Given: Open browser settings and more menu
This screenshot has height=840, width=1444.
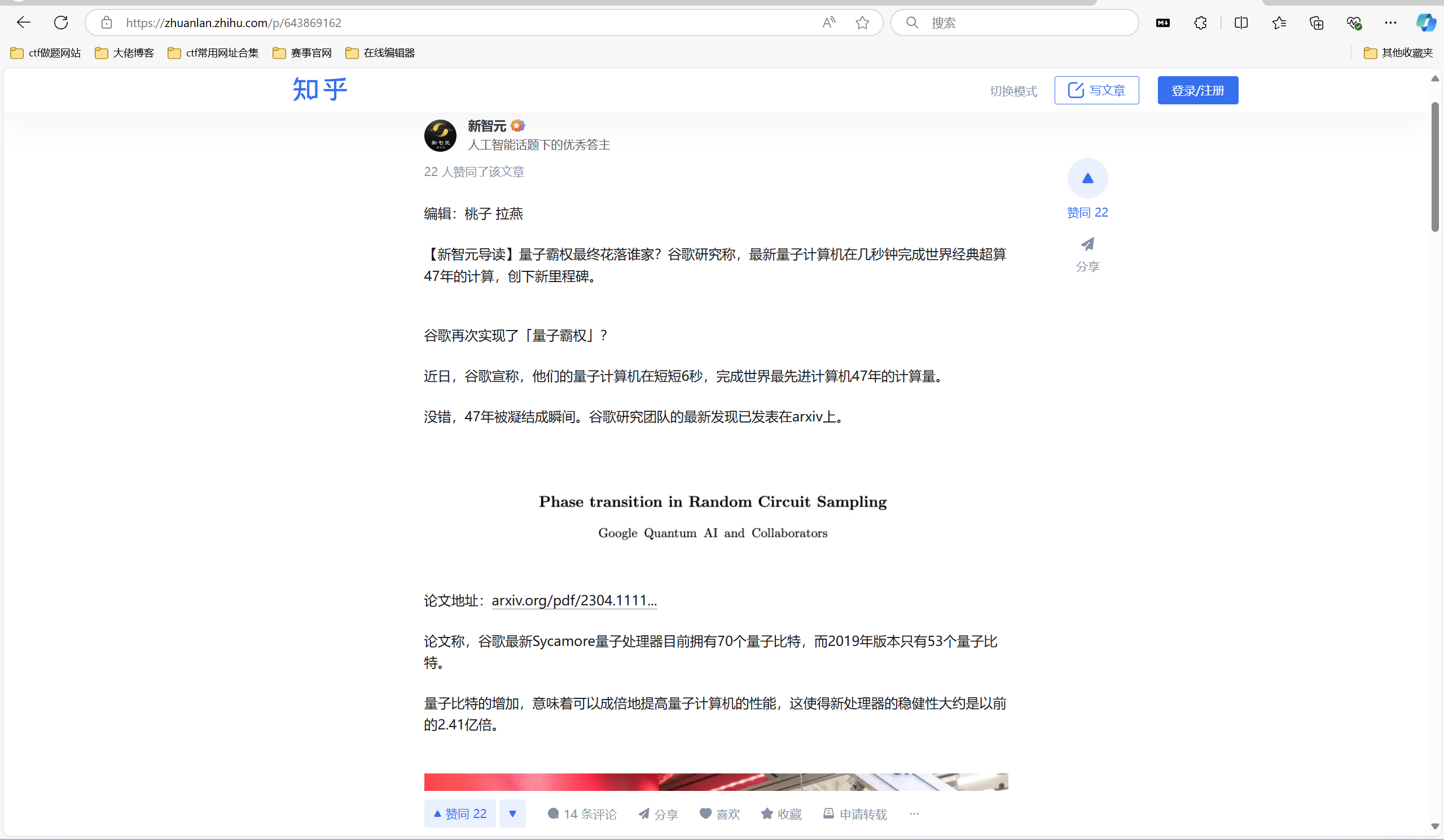Looking at the screenshot, I should 1391,23.
